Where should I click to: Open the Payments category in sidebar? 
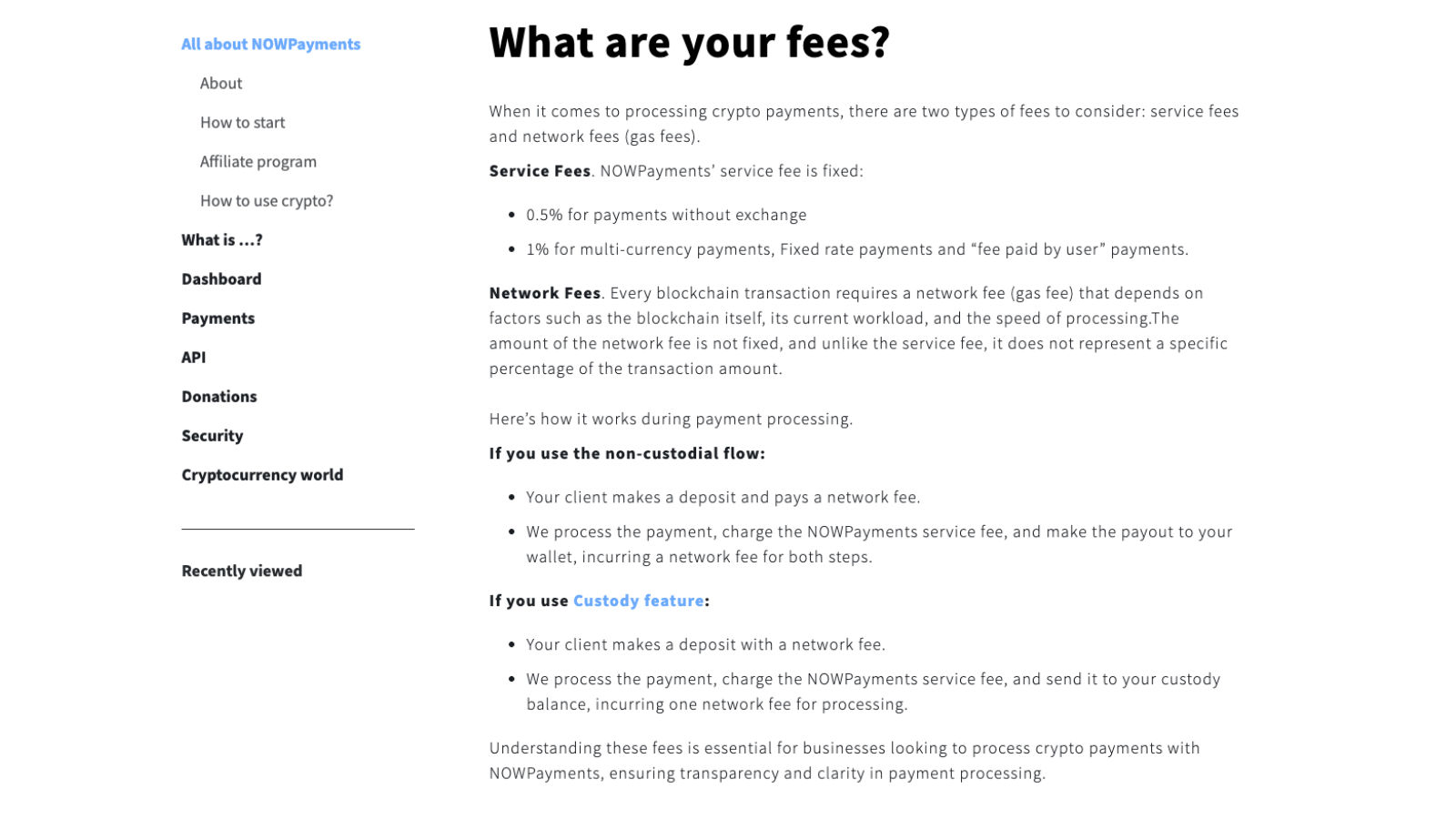tap(217, 318)
